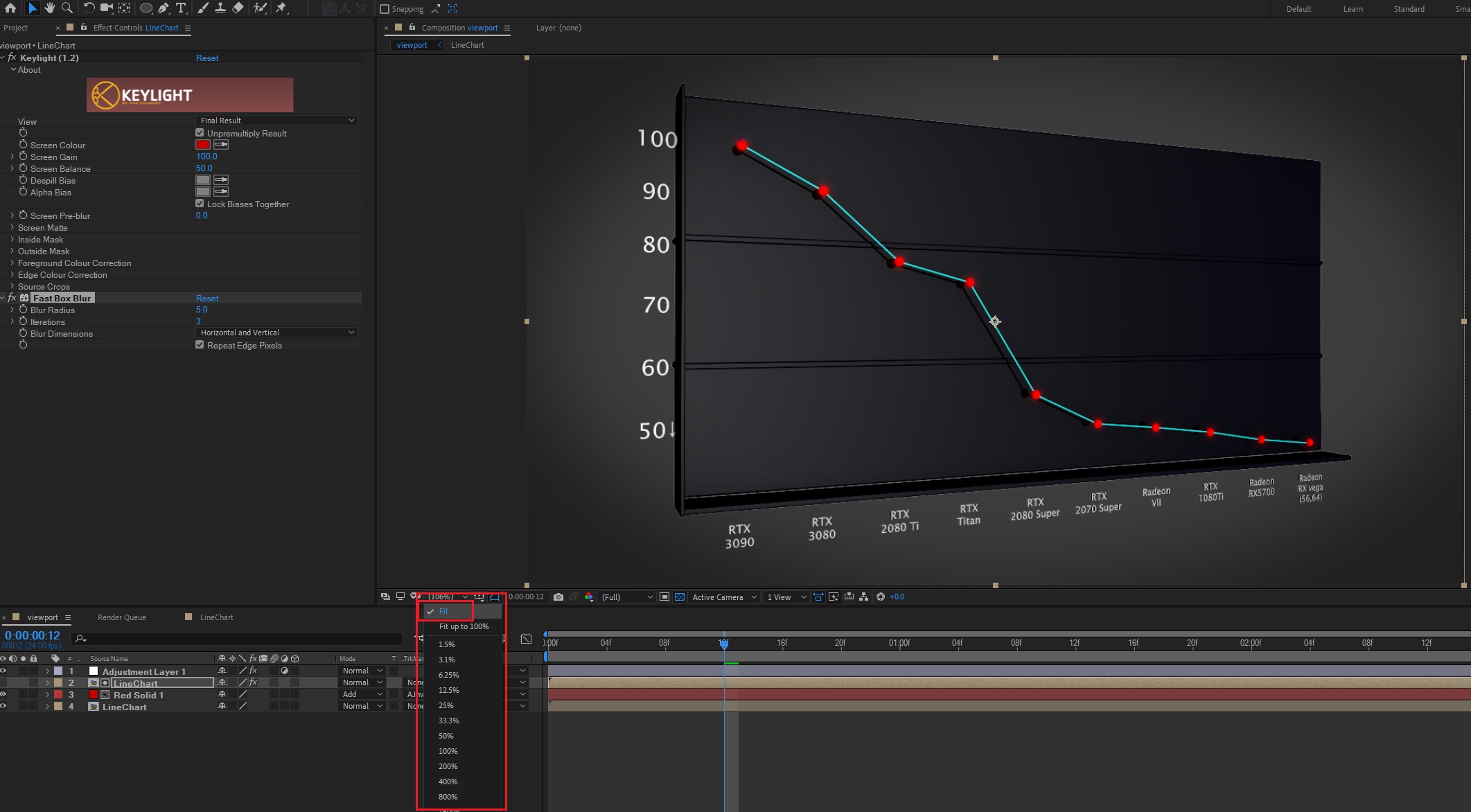1471x812 pixels.
Task: Click the timeline current time 0:00:00:12
Action: click(33, 635)
